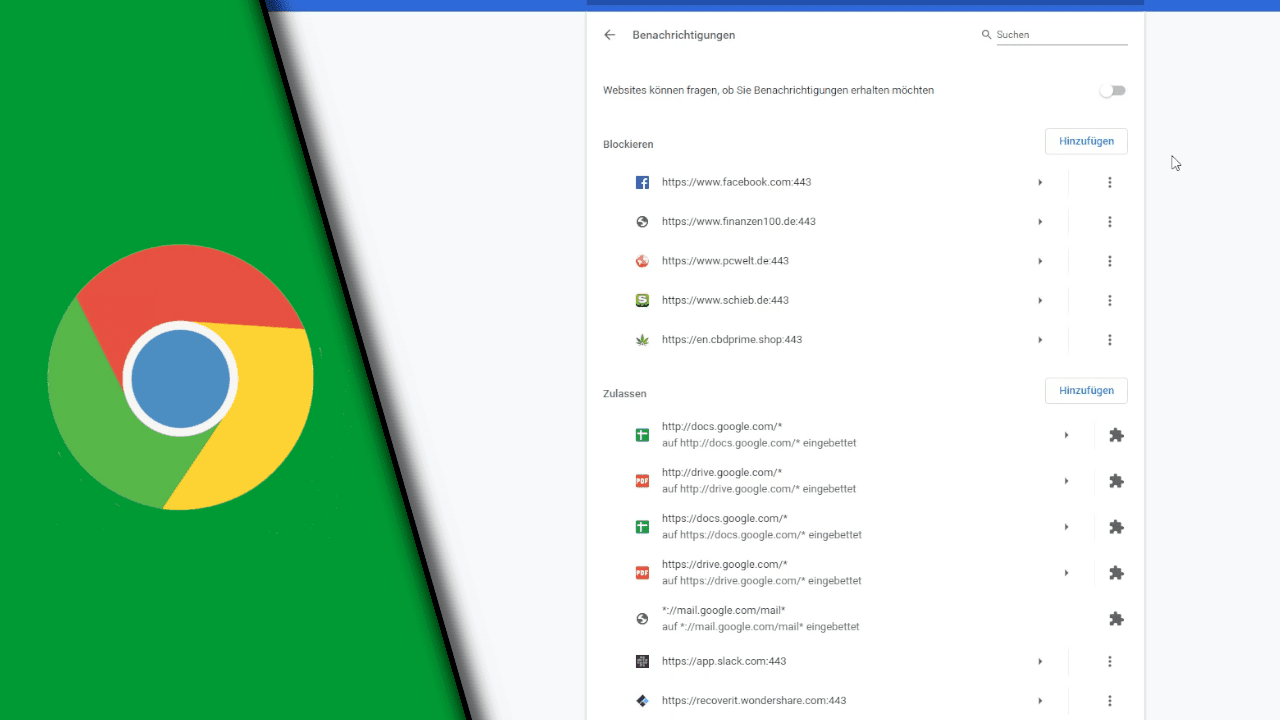Click the app.slack.com site icon
This screenshot has width=1280, height=720.
coord(642,662)
